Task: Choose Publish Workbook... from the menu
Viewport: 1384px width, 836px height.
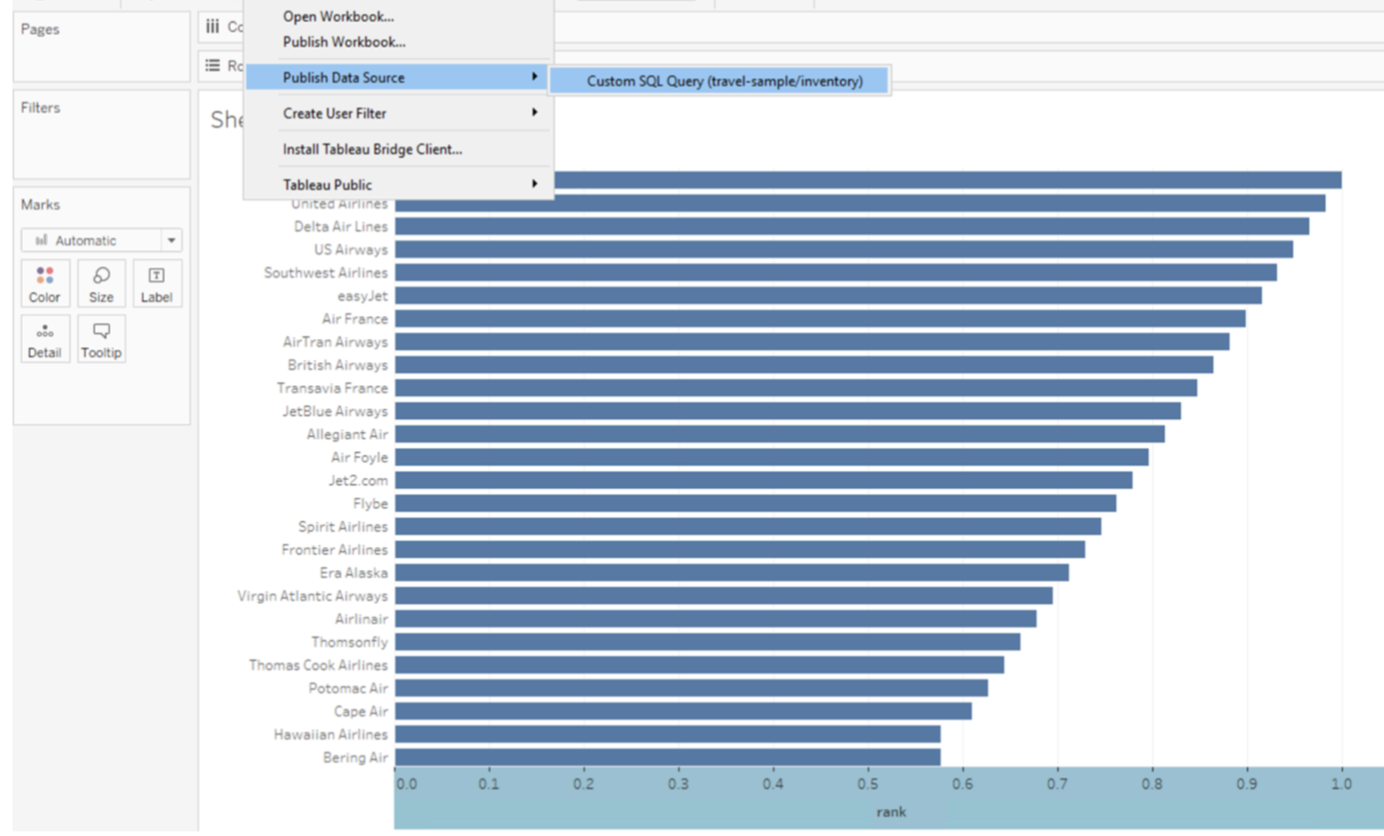Action: [344, 42]
